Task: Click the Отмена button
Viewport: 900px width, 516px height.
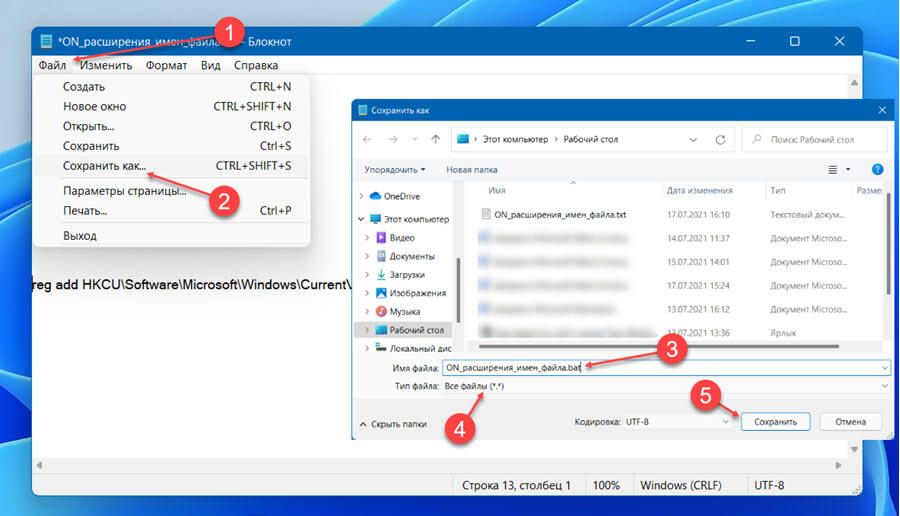Action: 850,422
